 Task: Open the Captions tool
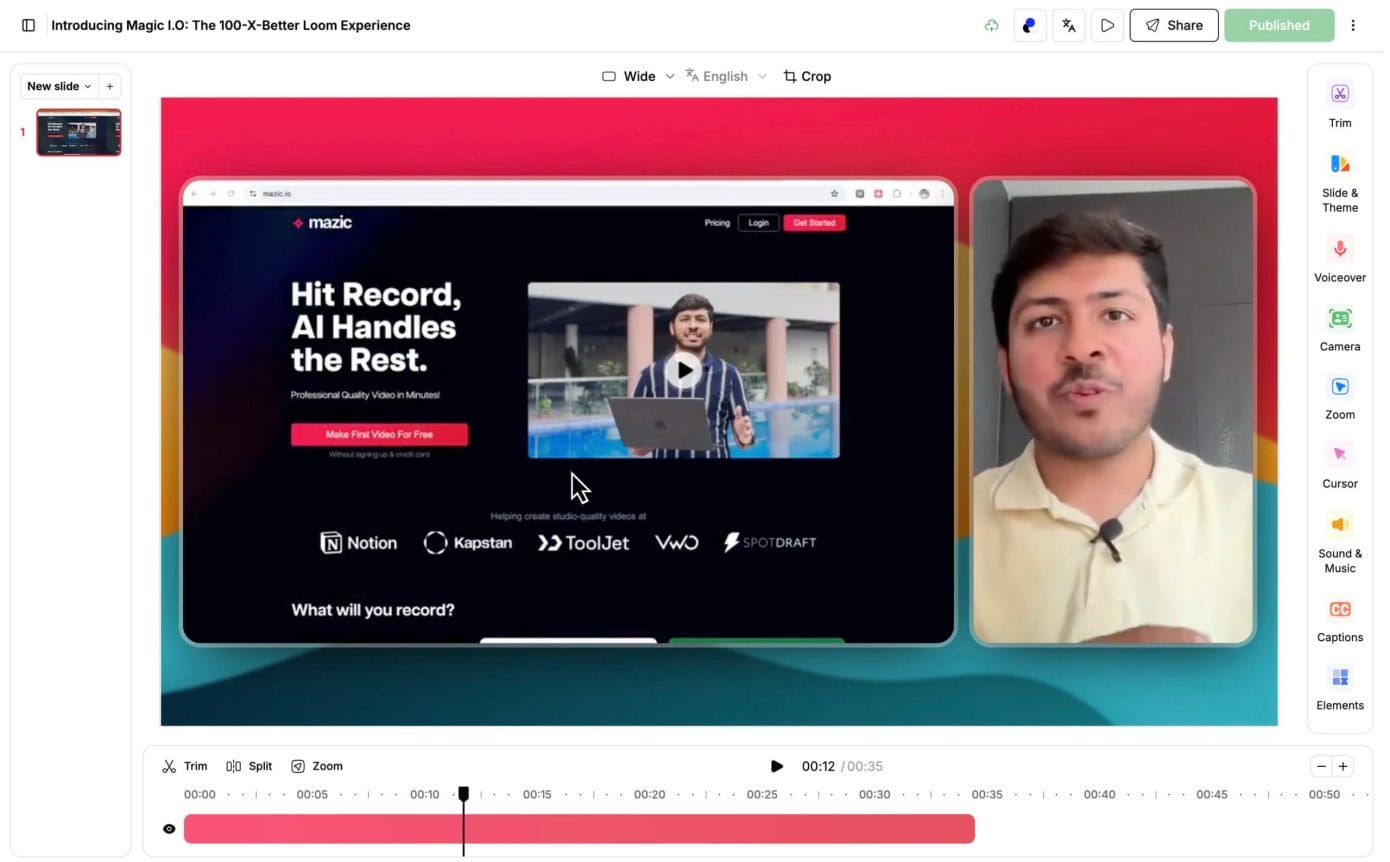[1339, 619]
